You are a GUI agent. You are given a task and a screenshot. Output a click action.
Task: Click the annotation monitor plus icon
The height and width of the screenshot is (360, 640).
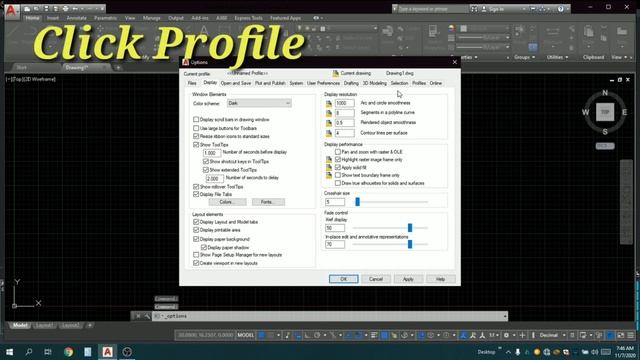pos(522,335)
